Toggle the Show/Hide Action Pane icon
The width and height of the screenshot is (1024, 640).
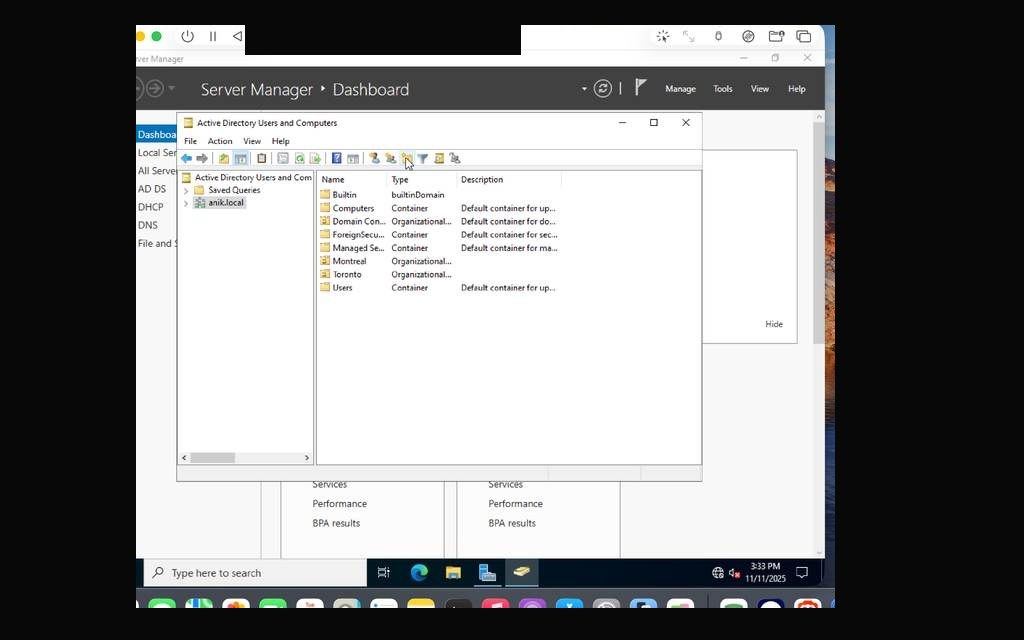353,159
